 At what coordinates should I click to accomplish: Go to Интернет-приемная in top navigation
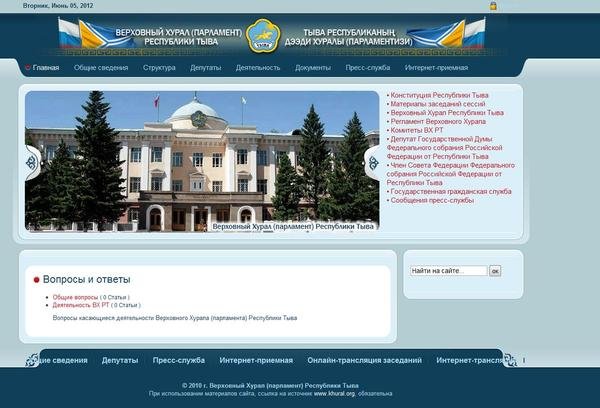[x=436, y=68]
